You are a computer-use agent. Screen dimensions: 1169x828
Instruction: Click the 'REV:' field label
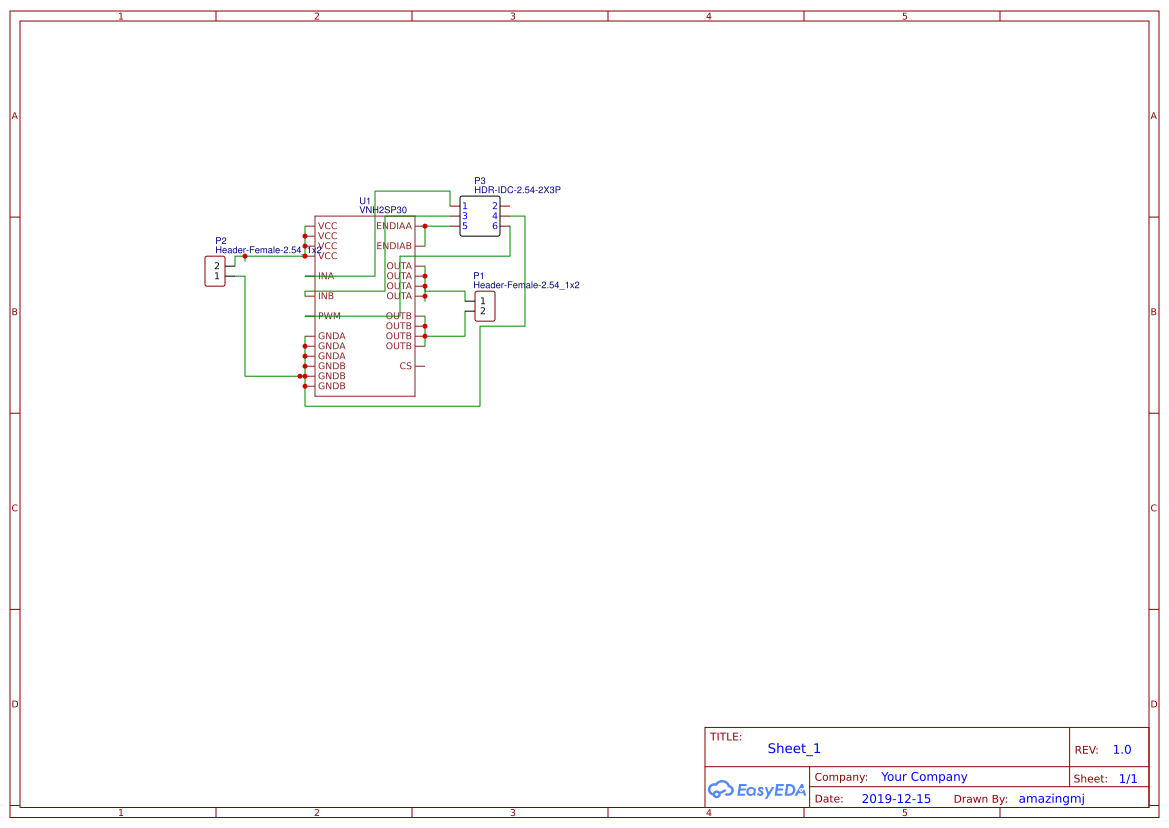1086,750
